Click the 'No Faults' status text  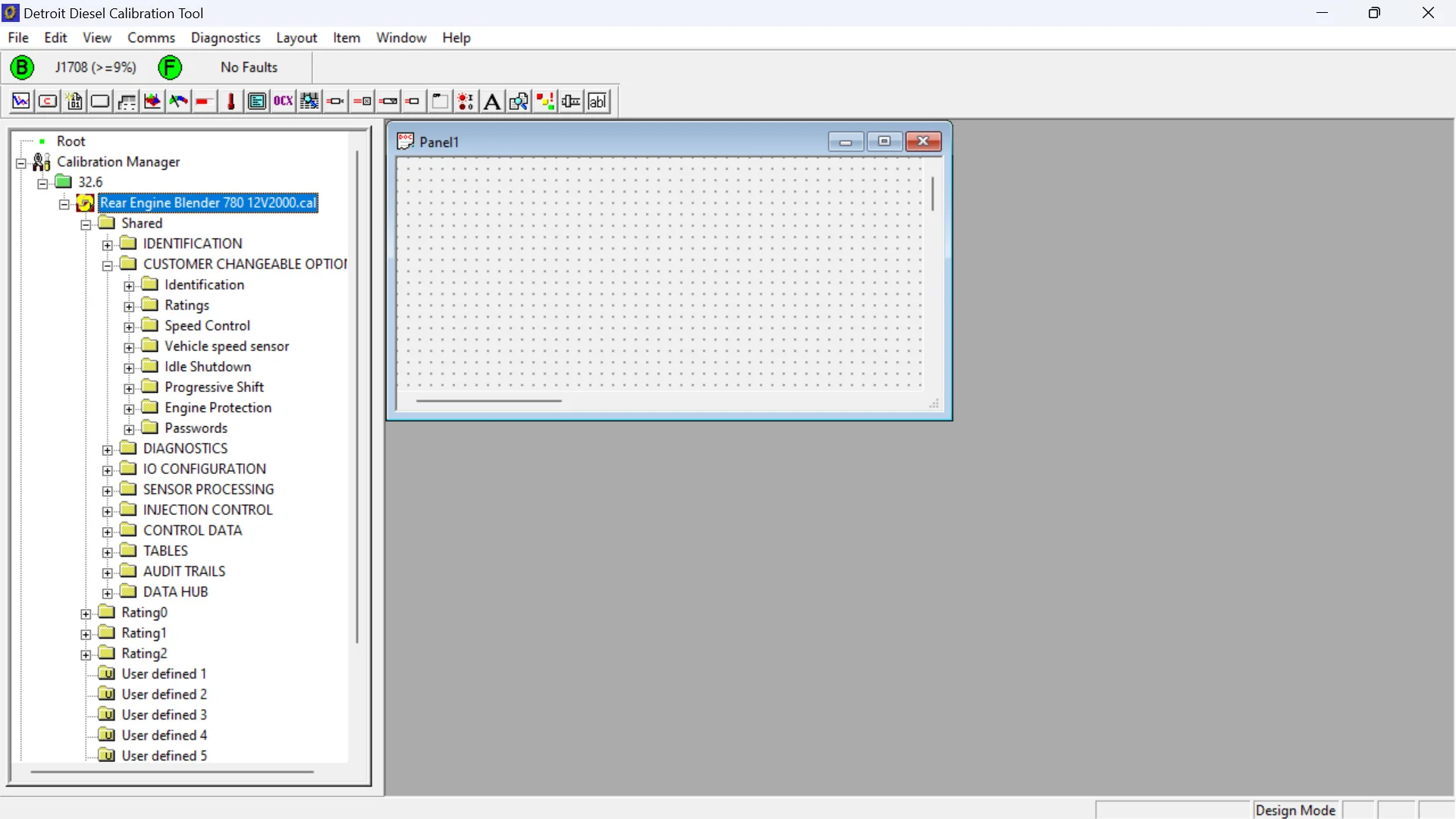click(249, 67)
